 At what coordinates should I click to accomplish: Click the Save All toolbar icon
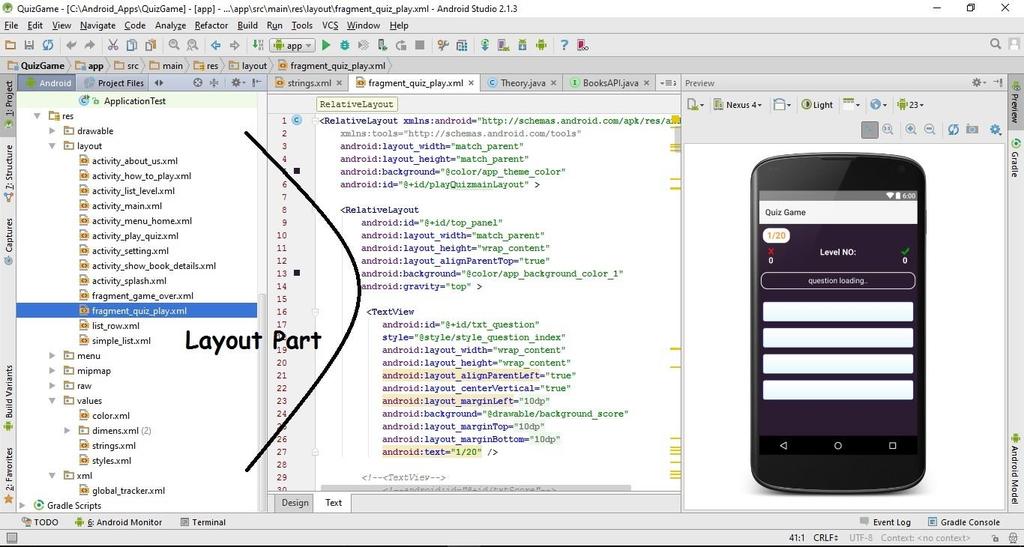pos(29,45)
